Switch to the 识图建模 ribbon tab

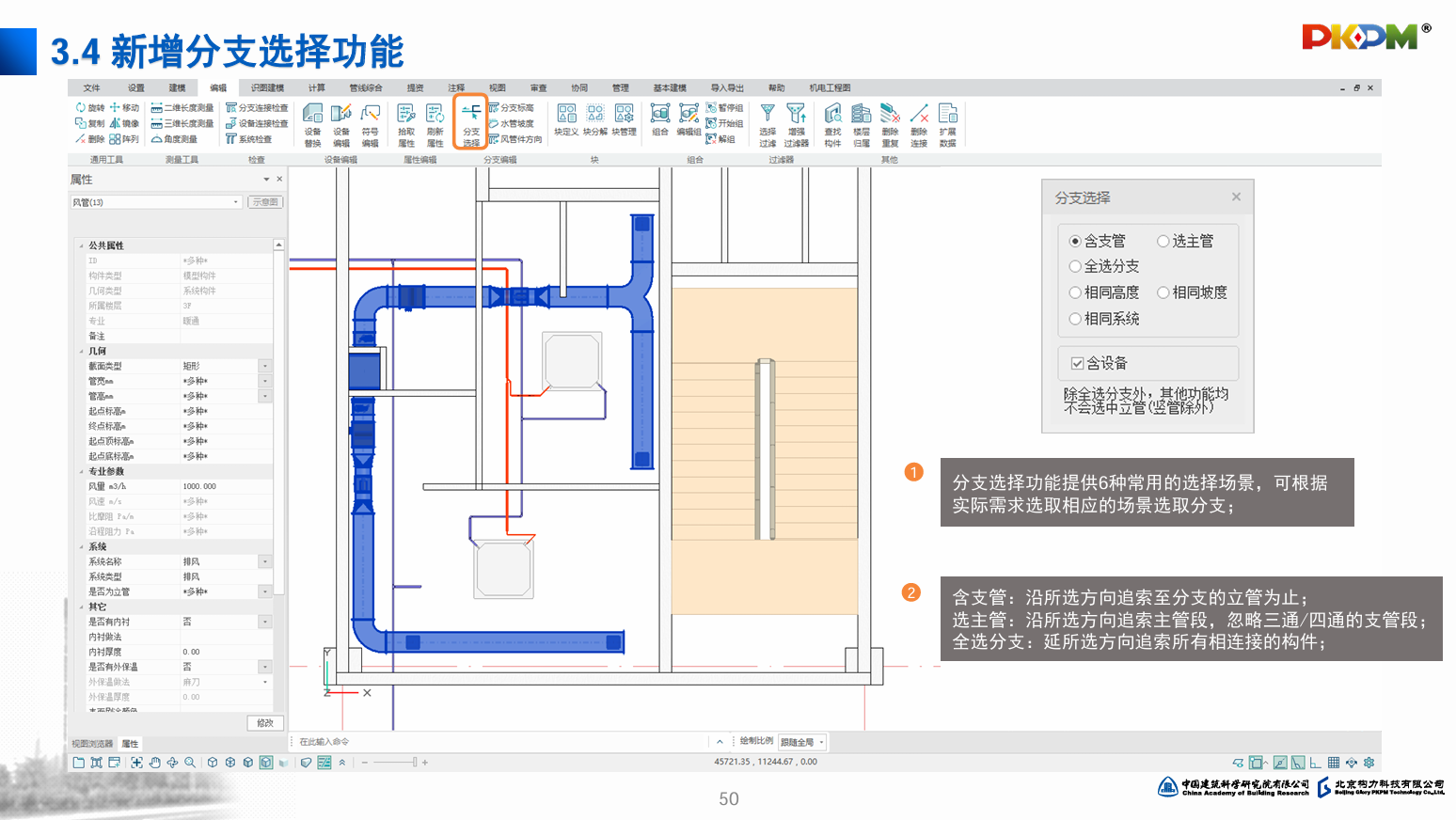(x=267, y=87)
